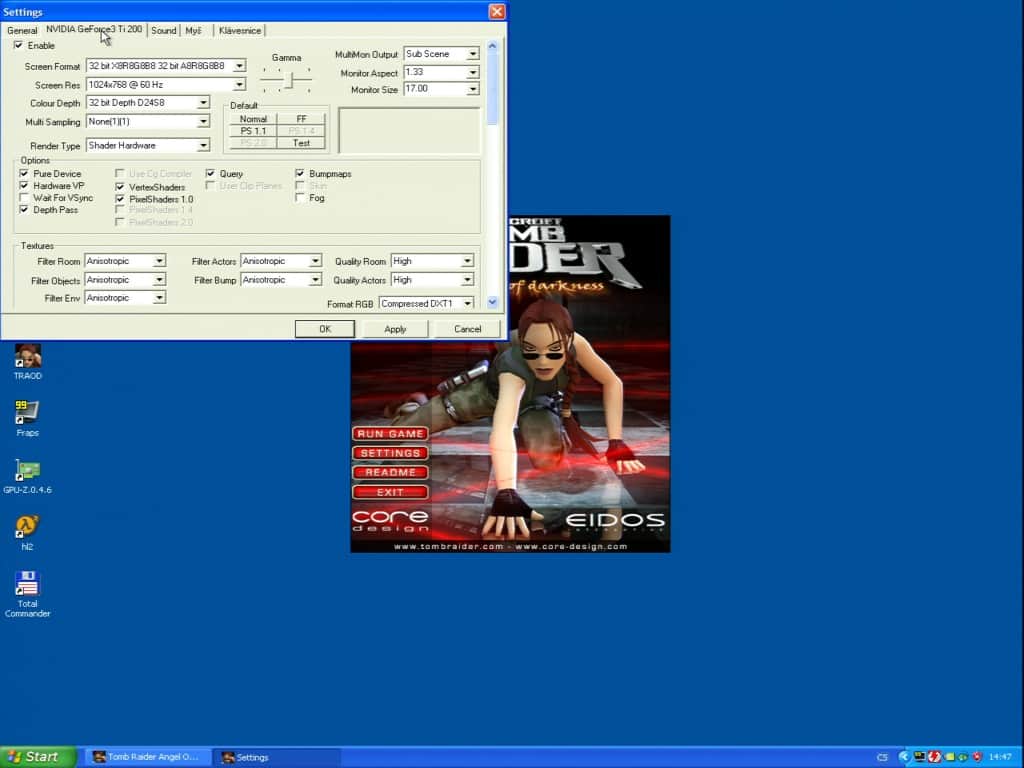Disable the Wait For VSync checkbox
This screenshot has height=768, width=1024.
(x=24, y=198)
